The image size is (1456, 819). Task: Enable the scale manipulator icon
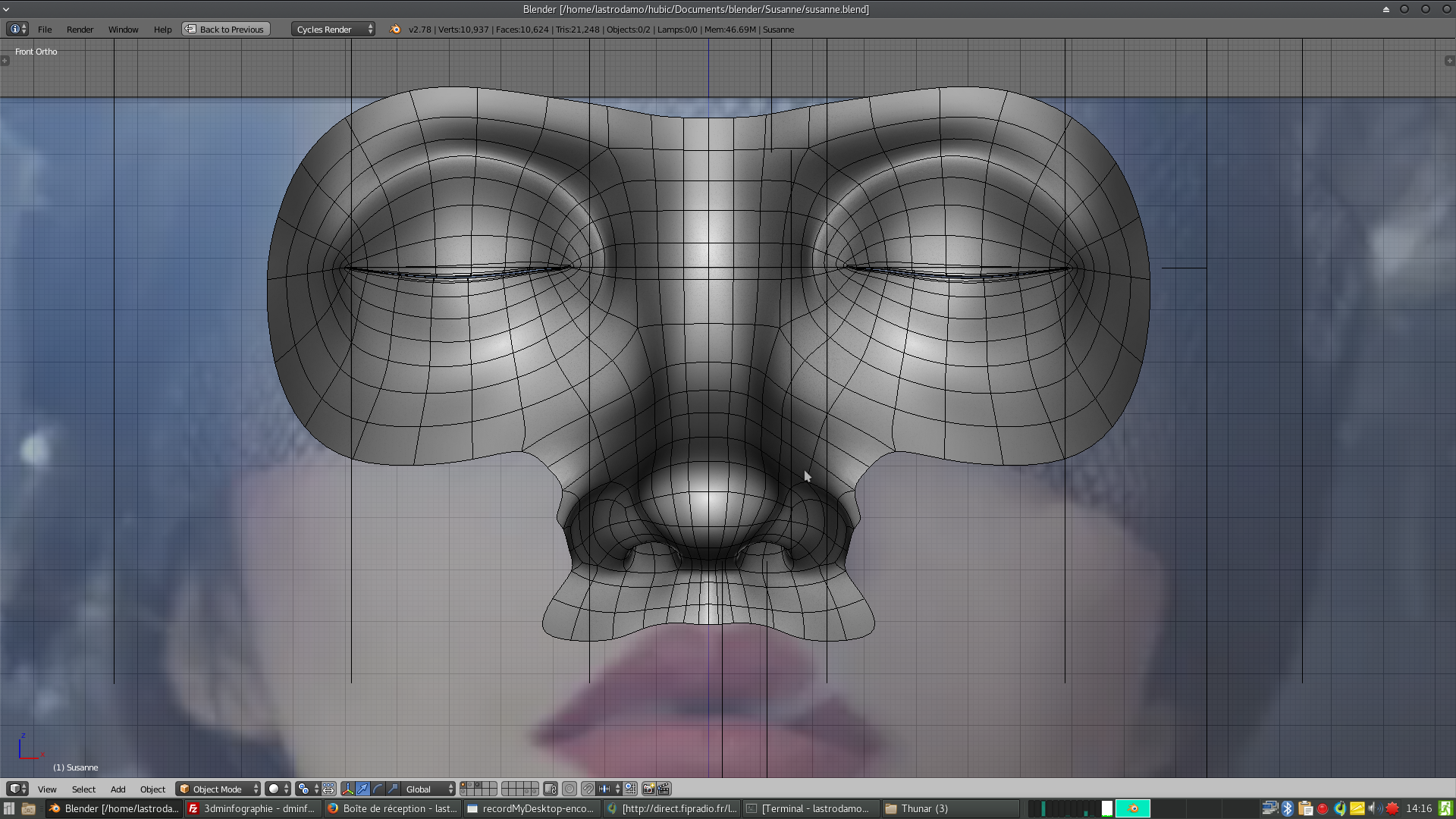[393, 789]
